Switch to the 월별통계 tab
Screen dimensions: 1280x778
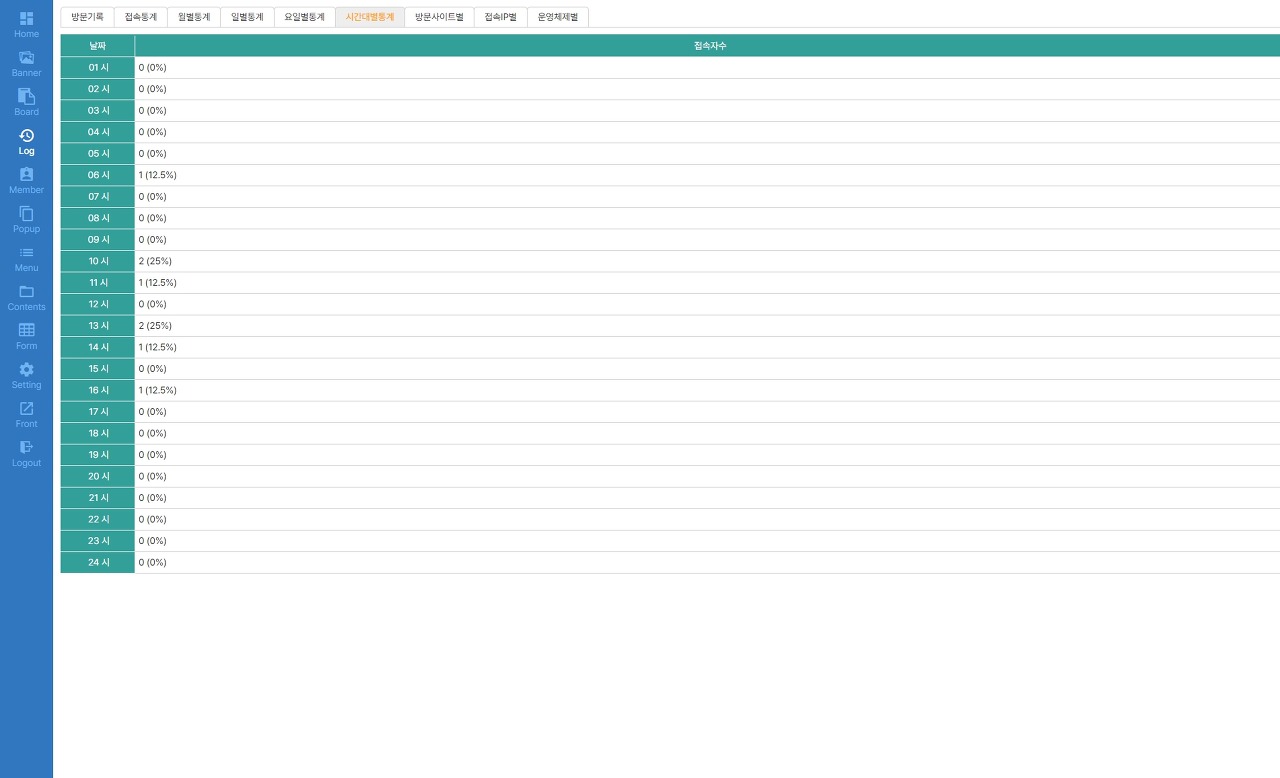(194, 17)
